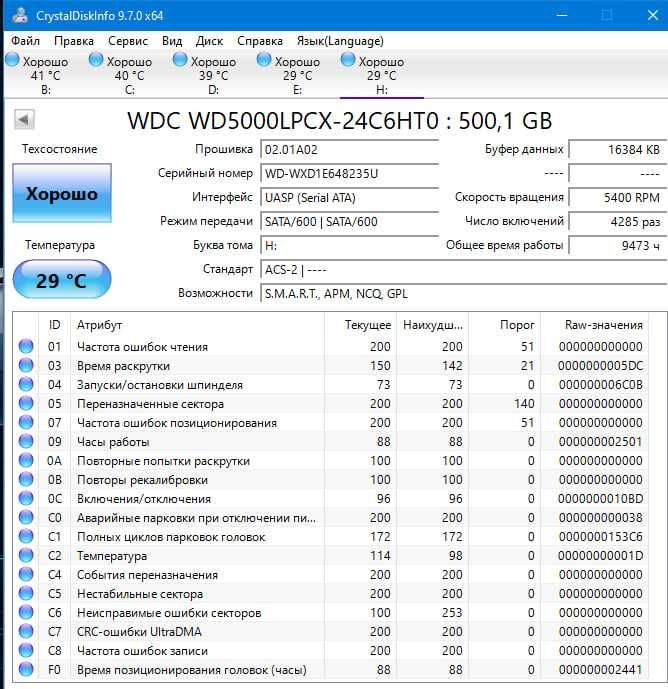Select disk D: status orb at 39 °C
The image size is (668, 689).
180,59
